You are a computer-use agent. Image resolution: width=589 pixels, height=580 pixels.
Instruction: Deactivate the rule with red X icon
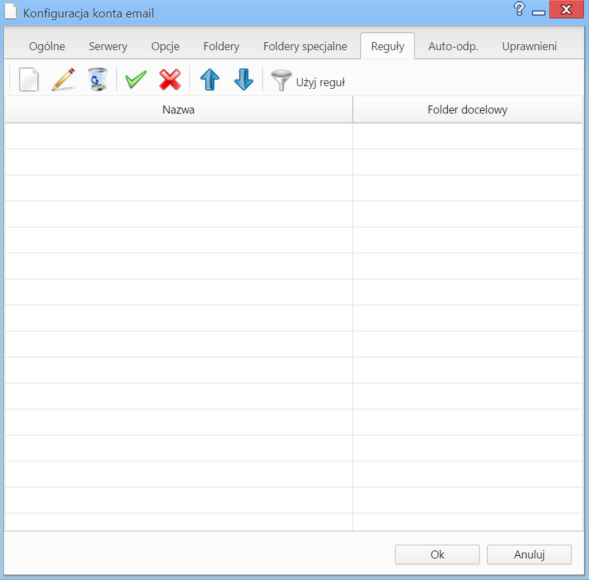pyautogui.click(x=170, y=79)
